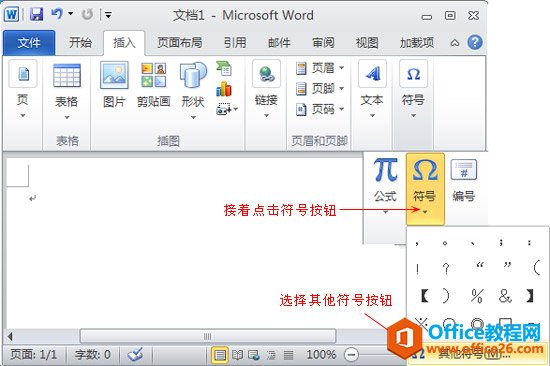This screenshot has width=550, height=366.
Task: Switch to the 审阅 tab
Action: point(323,43)
